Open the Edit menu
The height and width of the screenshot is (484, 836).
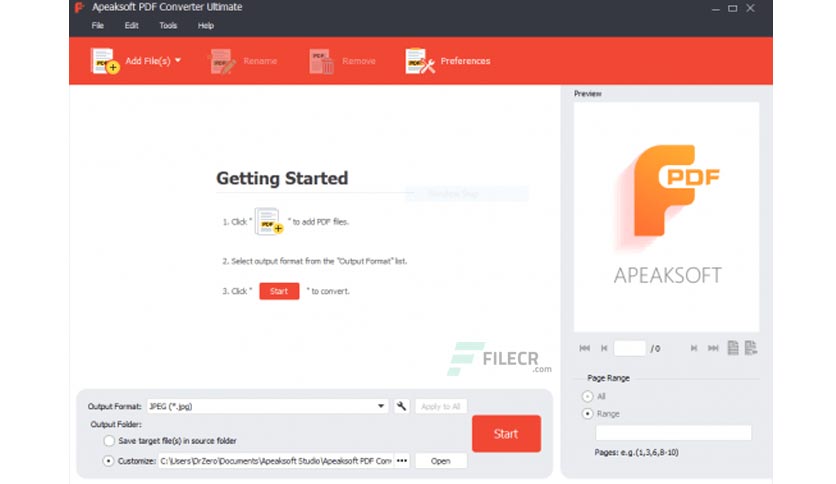click(132, 26)
